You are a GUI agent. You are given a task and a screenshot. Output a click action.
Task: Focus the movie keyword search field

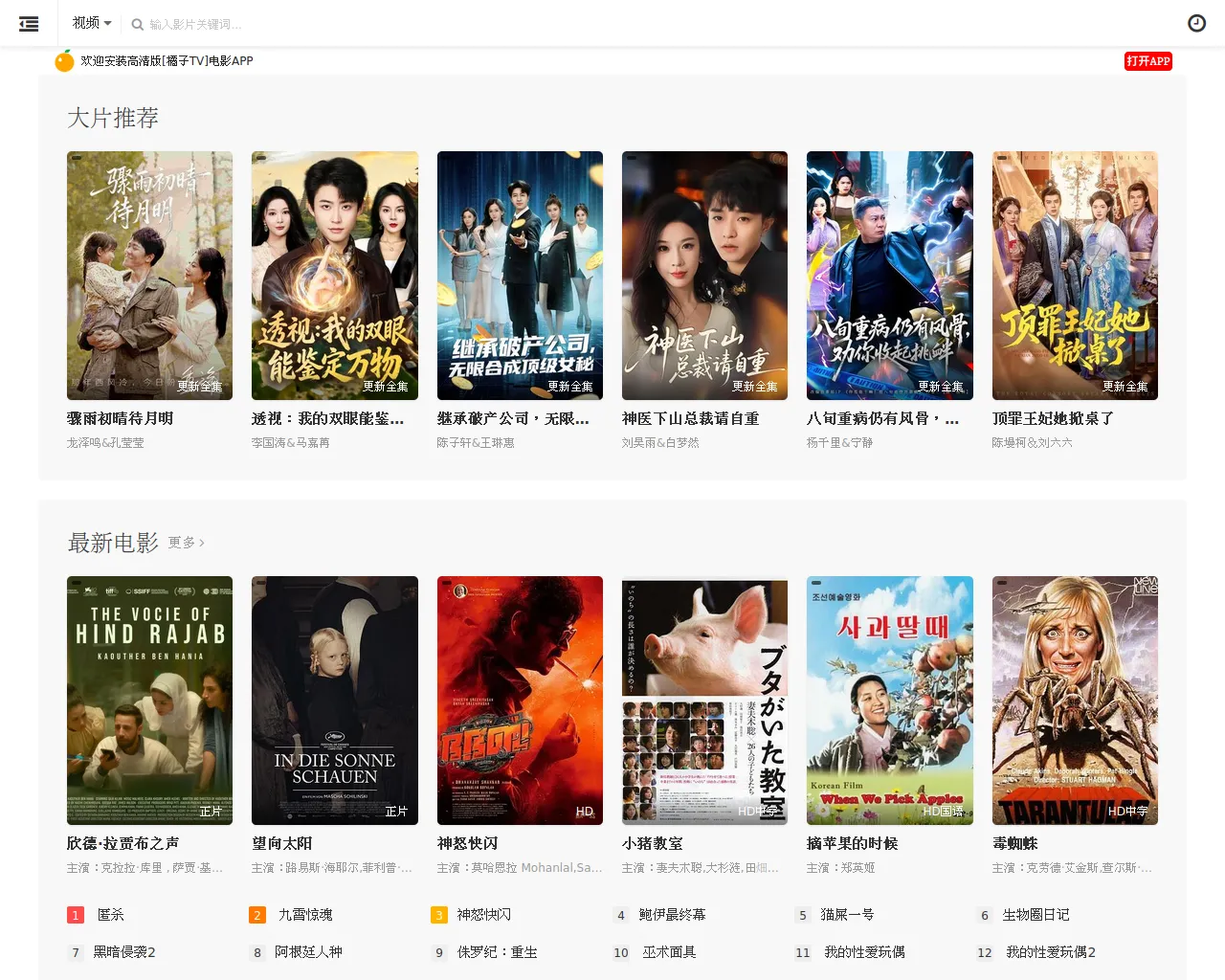click(x=195, y=25)
